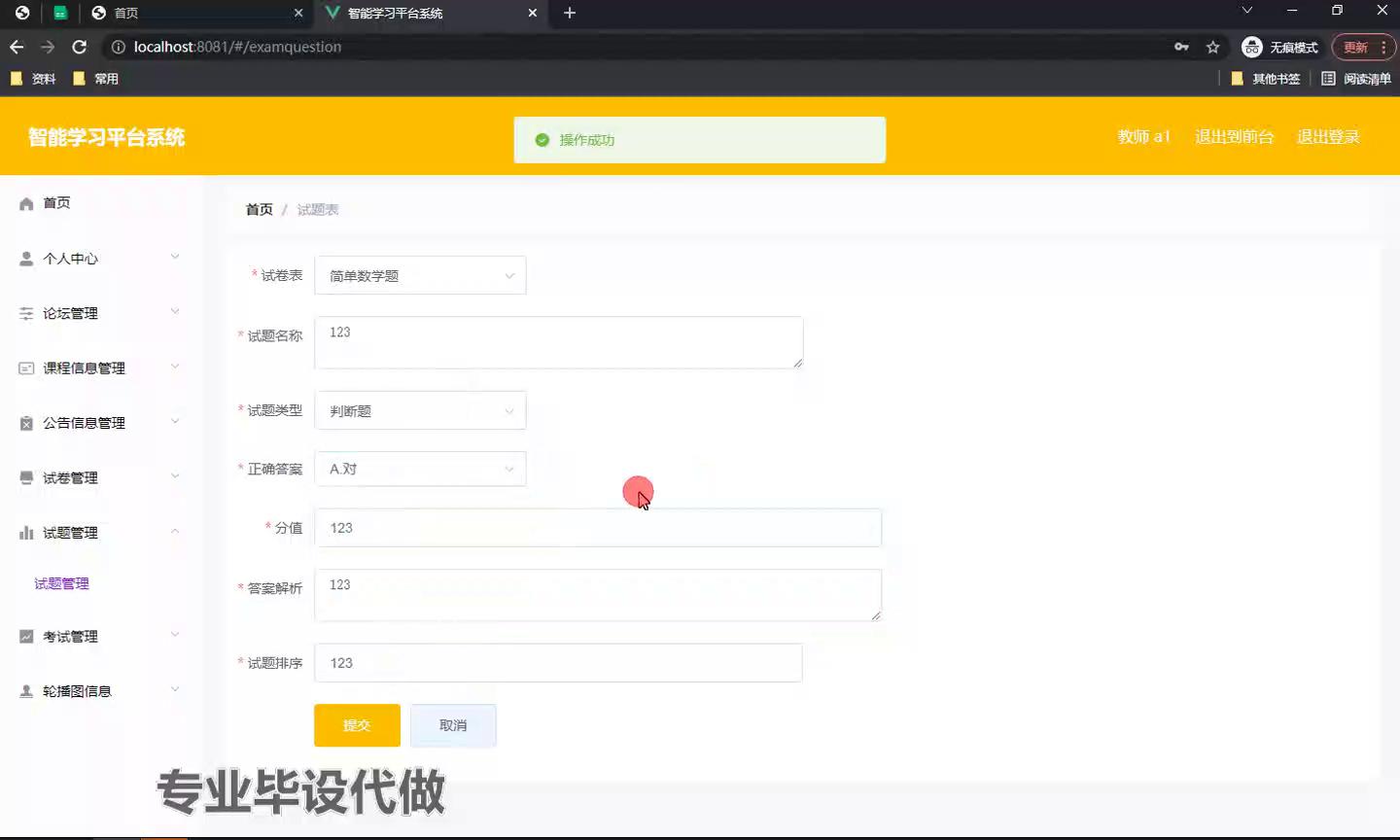This screenshot has height=840, width=1400.
Task: Click into the 分值 input field
Action: [x=597, y=528]
